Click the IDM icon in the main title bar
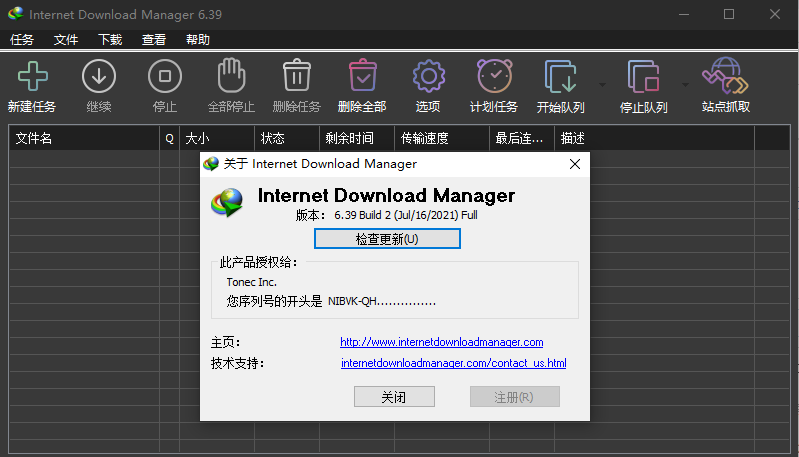Screen dimensions: 799x457 (15, 14)
